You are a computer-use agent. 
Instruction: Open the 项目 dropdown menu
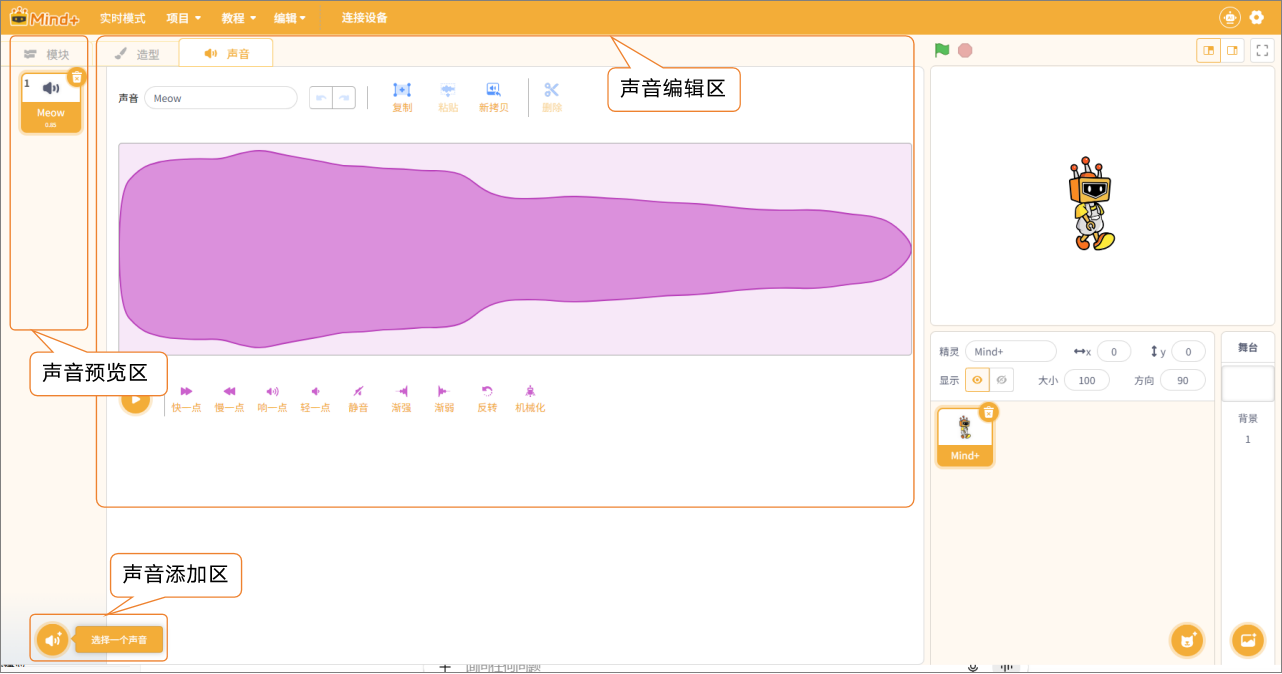[183, 18]
